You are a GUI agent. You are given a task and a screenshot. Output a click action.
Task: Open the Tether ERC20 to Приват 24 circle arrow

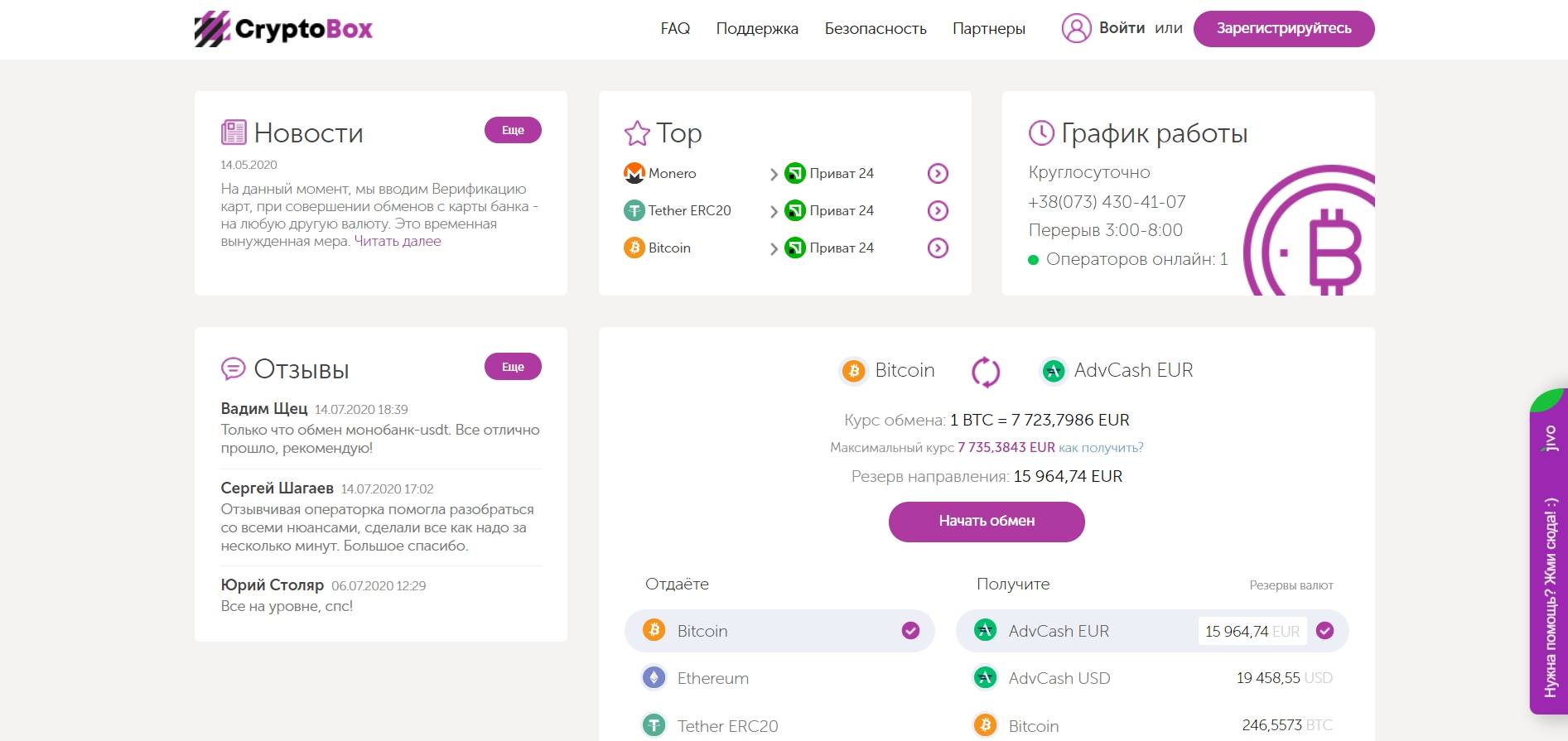938,210
